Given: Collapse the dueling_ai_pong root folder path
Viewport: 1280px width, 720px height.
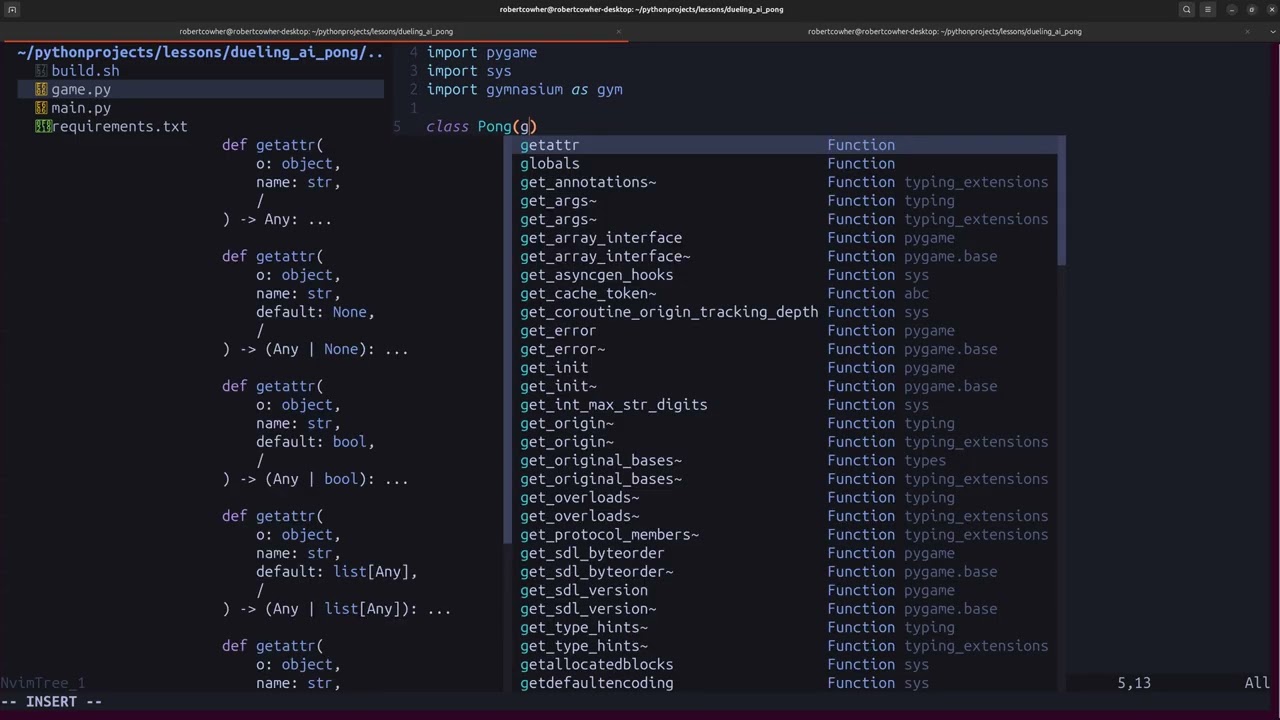Looking at the screenshot, I should pyautogui.click(x=200, y=52).
